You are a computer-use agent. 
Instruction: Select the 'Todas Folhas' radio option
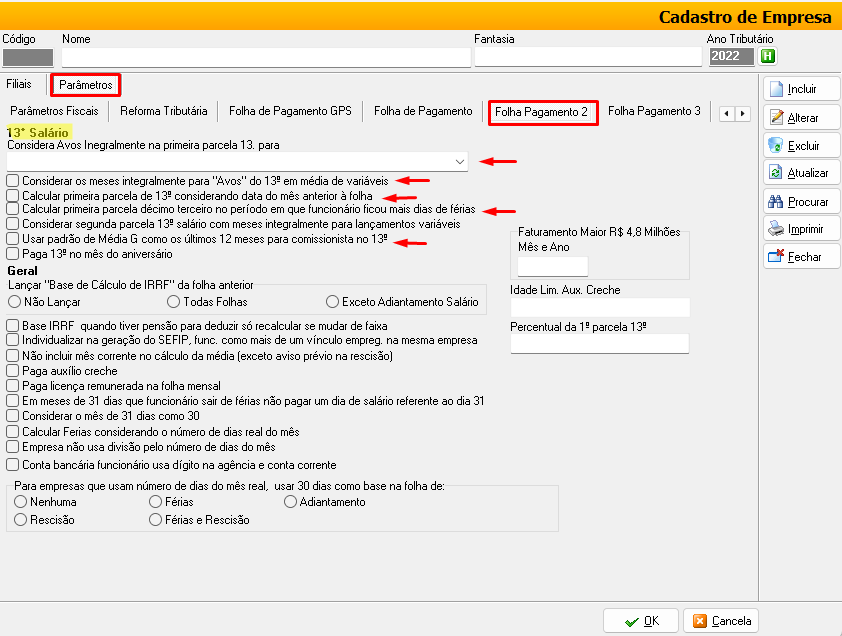click(x=175, y=301)
